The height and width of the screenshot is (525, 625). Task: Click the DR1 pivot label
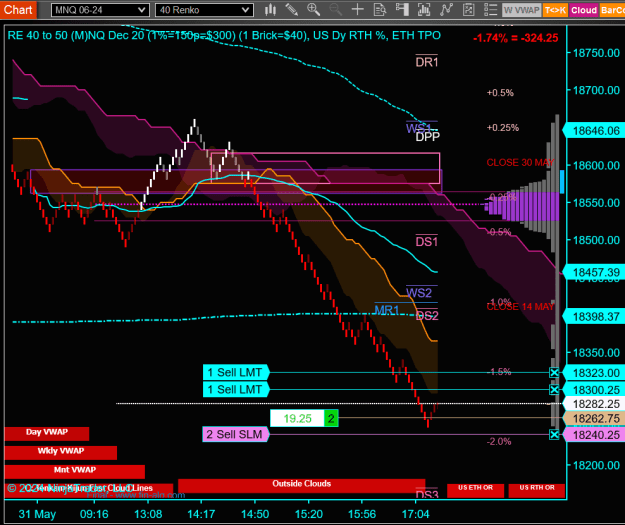click(426, 62)
